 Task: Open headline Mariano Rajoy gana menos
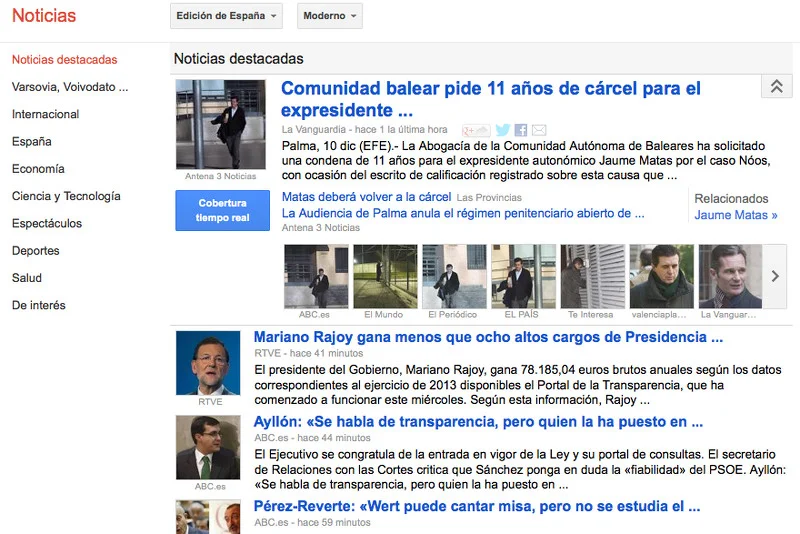click(488, 337)
